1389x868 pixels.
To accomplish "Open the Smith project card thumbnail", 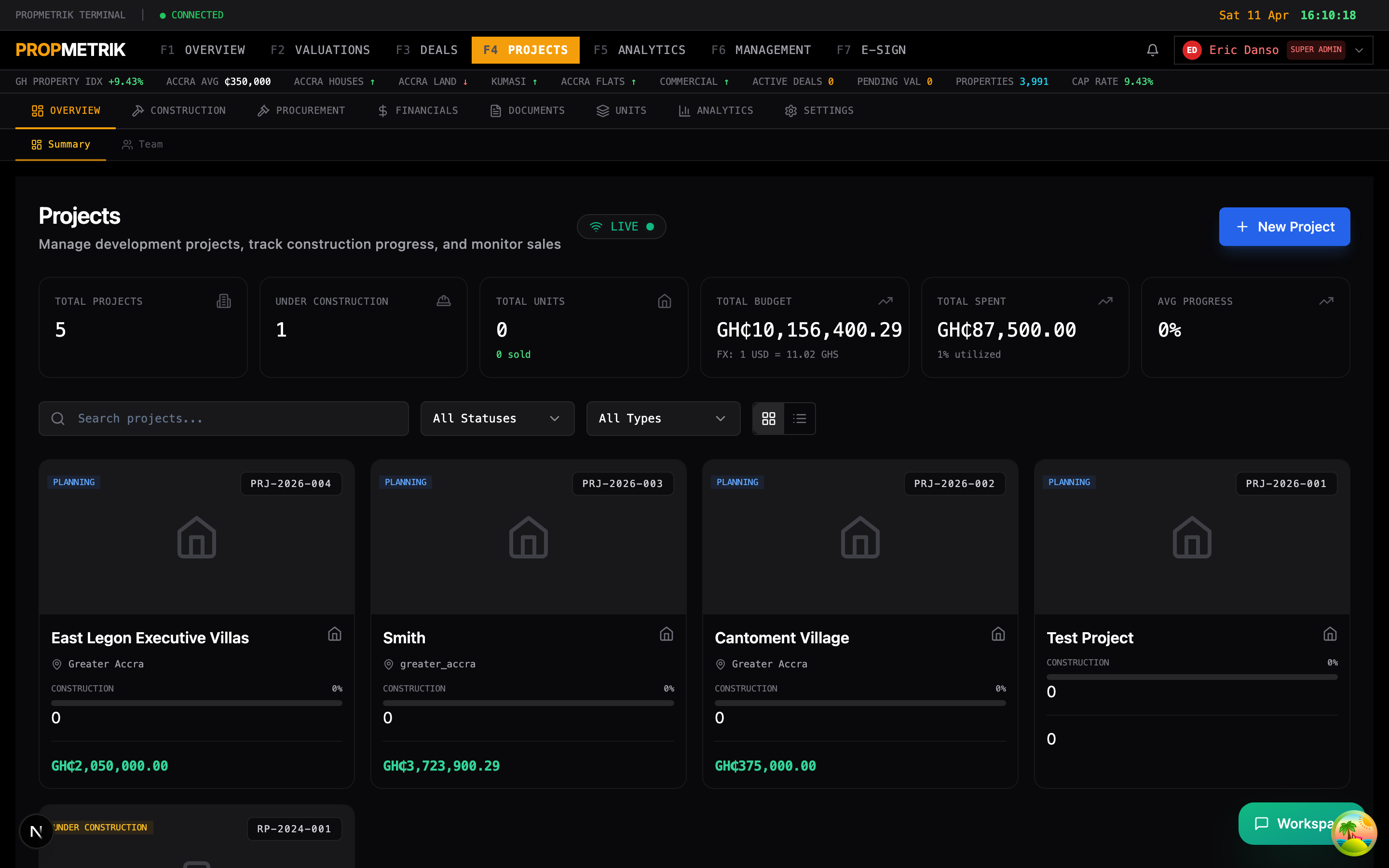I will (528, 537).
